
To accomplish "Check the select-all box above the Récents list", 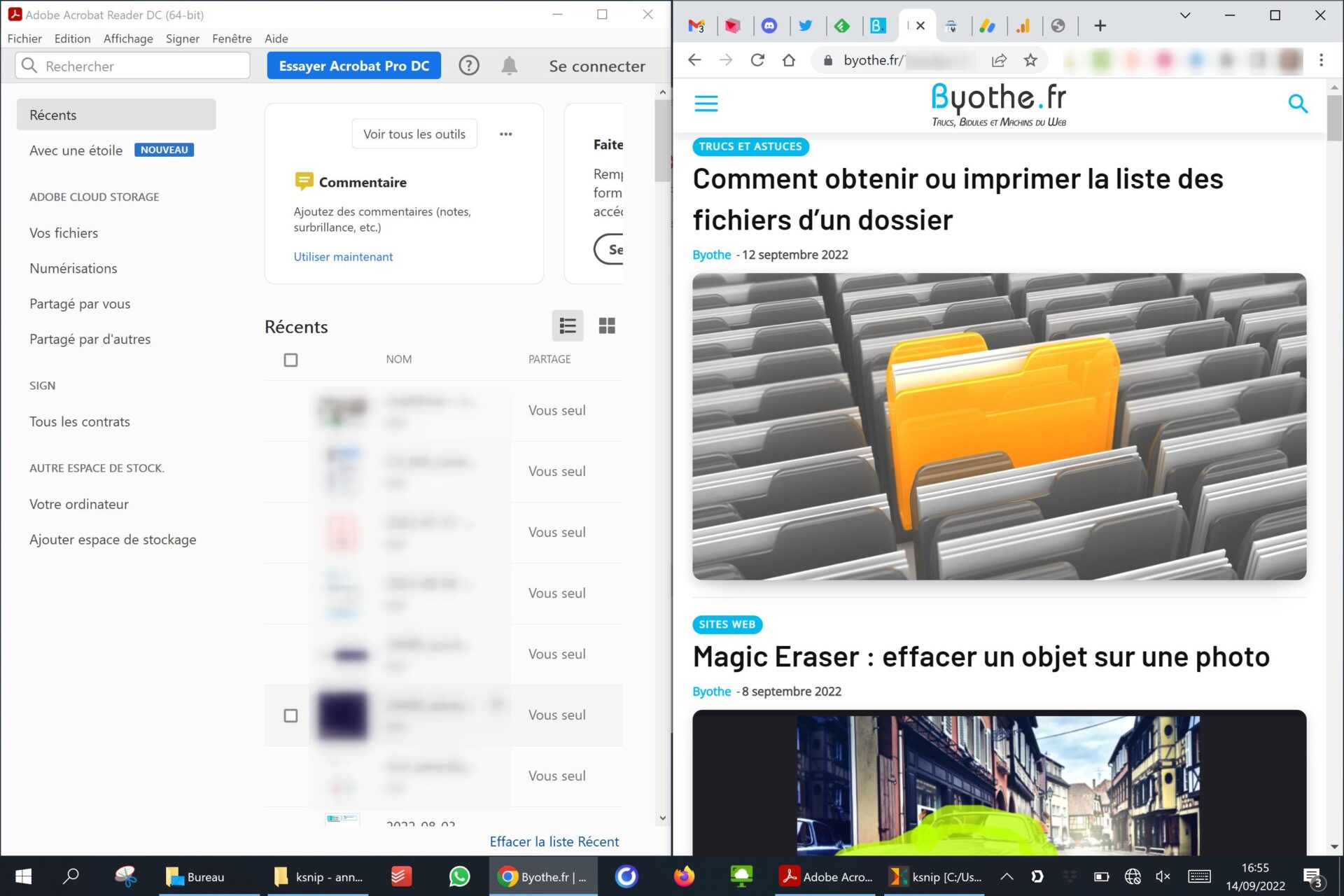I will tap(290, 359).
